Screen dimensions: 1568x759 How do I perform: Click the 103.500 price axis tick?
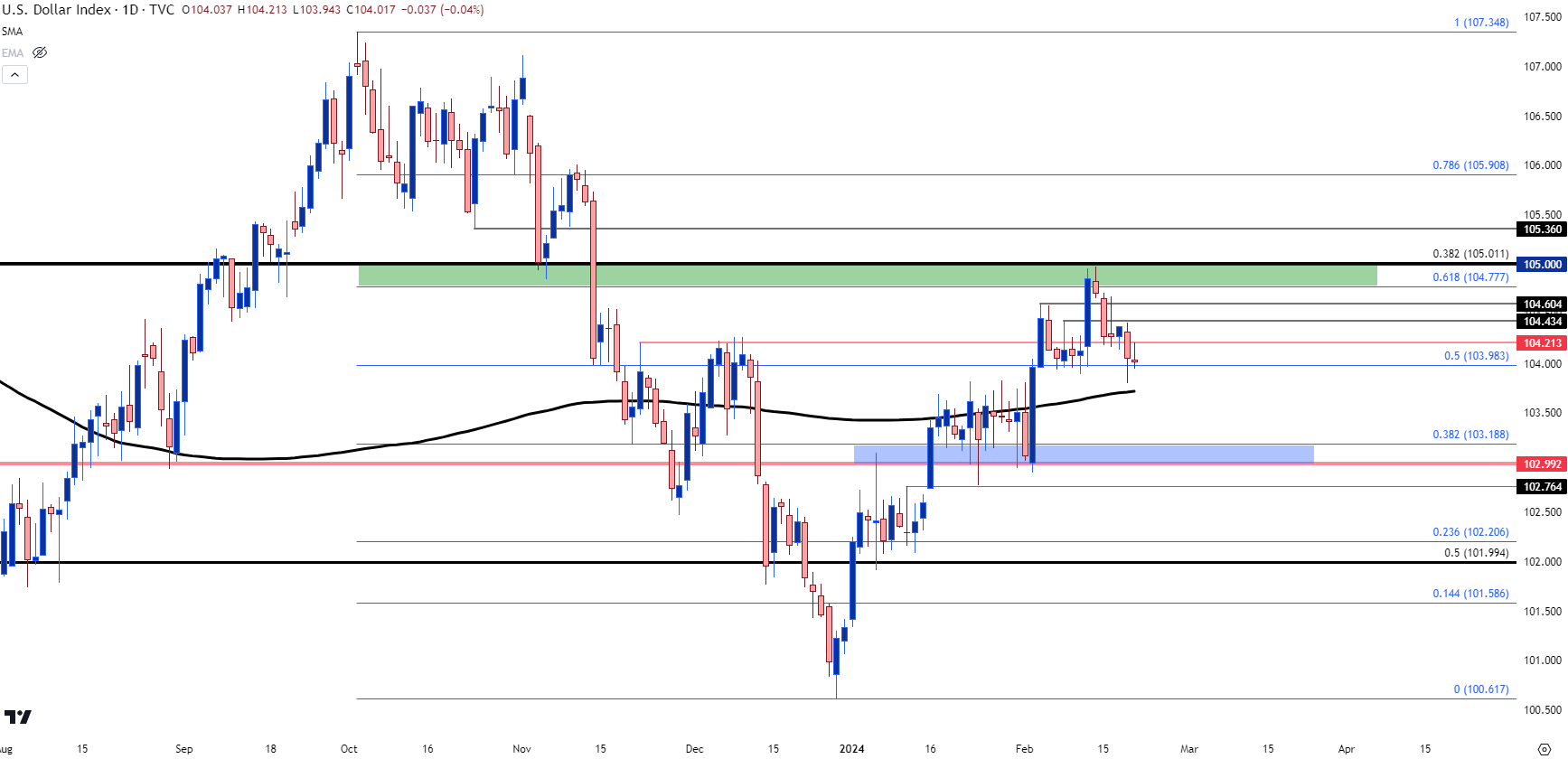click(x=1543, y=413)
